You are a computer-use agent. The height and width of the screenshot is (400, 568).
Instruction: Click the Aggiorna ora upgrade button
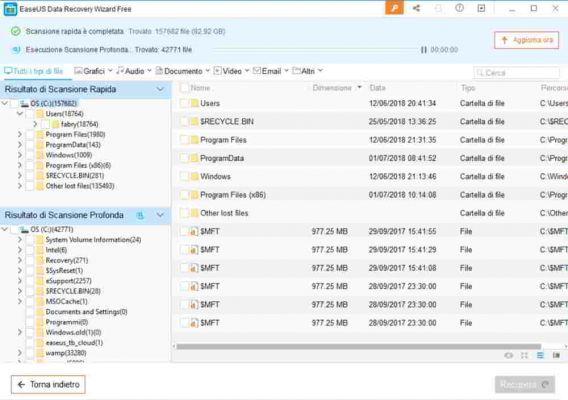(526, 40)
